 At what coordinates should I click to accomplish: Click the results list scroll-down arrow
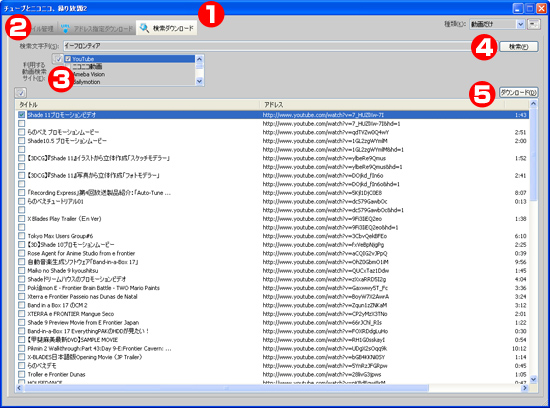[x=534, y=379]
